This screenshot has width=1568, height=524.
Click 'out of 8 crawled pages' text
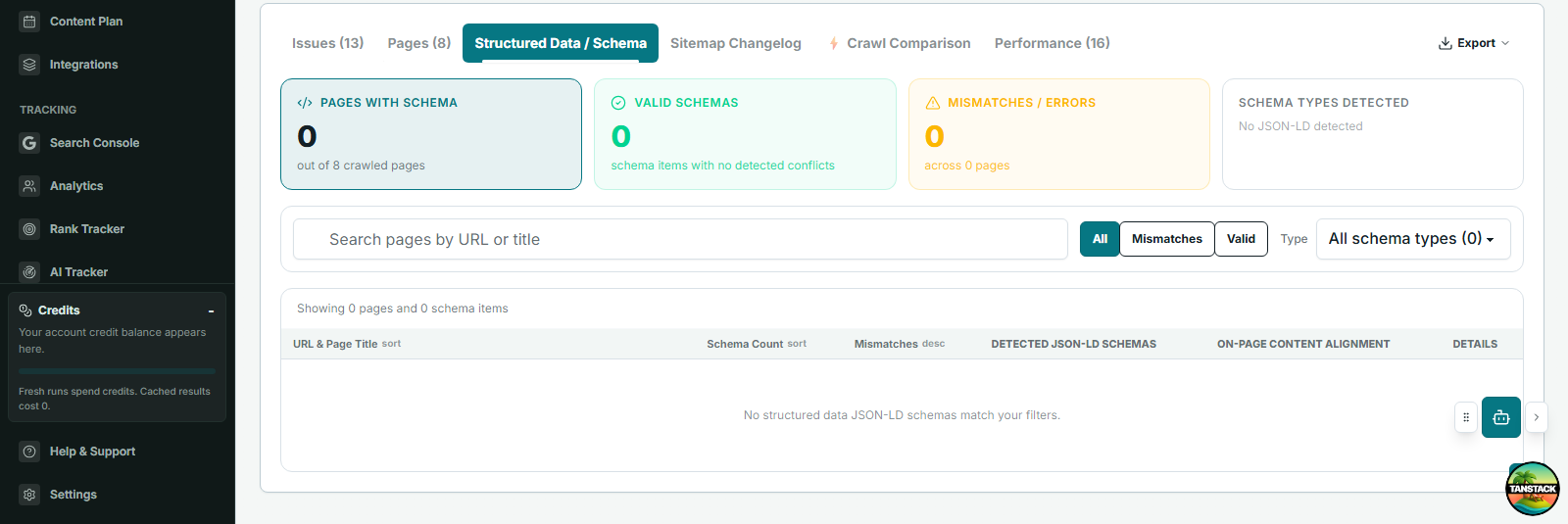click(361, 166)
